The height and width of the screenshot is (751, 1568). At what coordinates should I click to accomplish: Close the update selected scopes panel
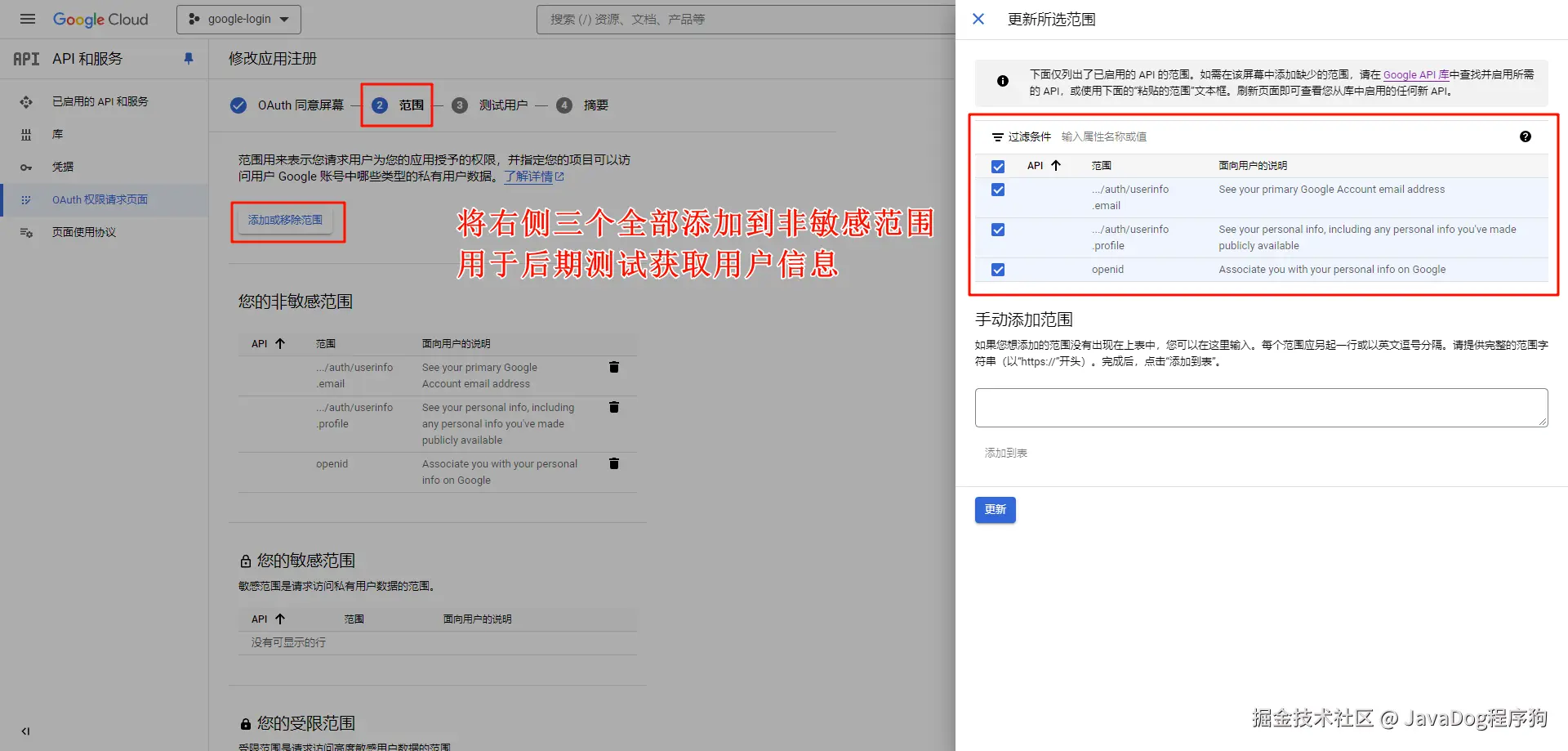978,19
